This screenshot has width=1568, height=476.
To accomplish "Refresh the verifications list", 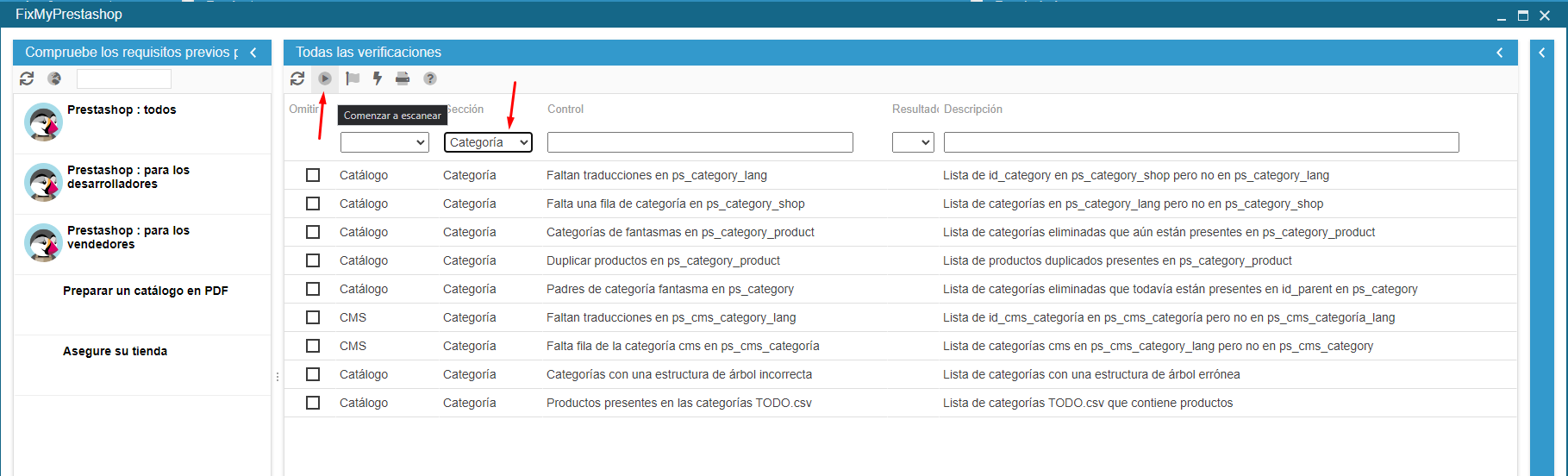I will pyautogui.click(x=297, y=78).
